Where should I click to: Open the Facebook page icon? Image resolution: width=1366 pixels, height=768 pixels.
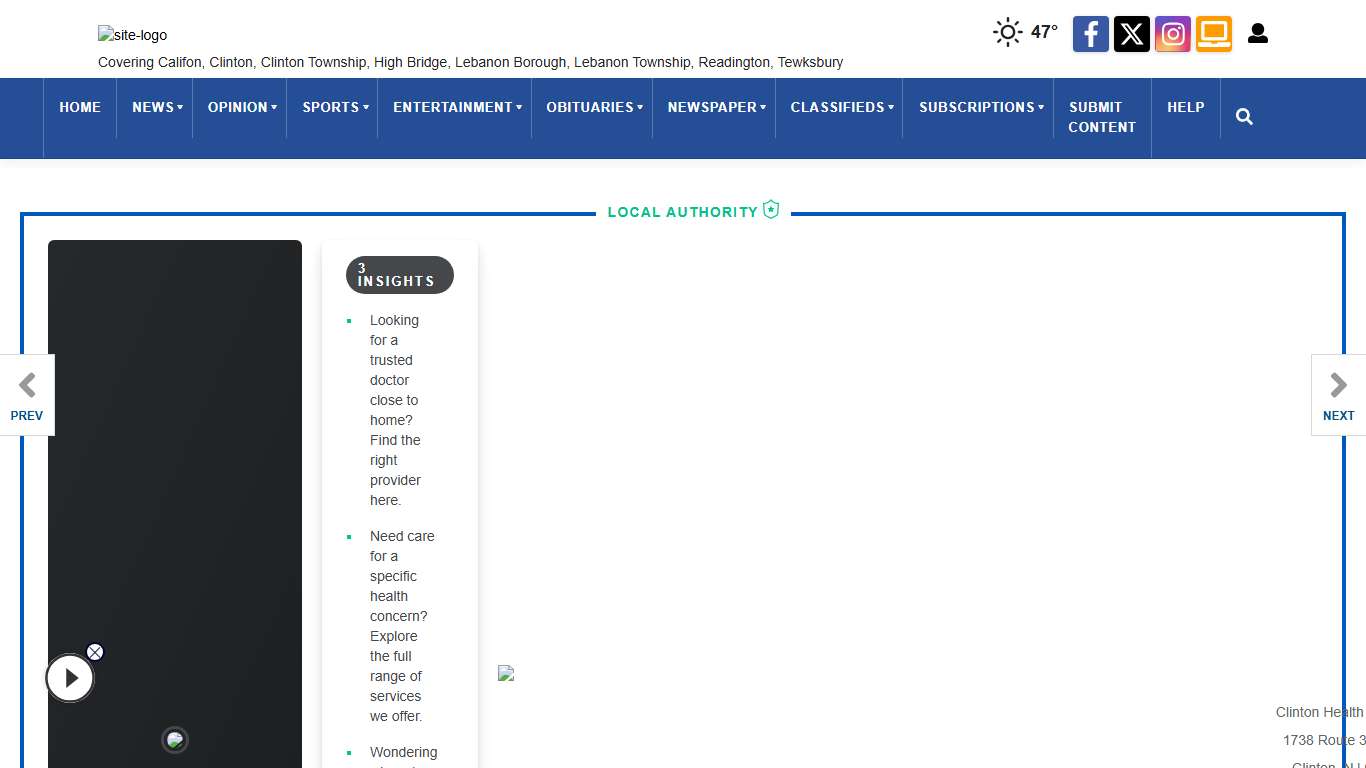[x=1091, y=34]
